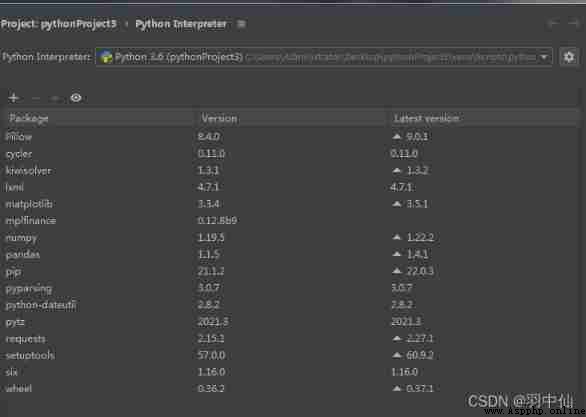Viewport: 586px width, 417px height.
Task: Click the six latest version 1.16.0
Action: pyautogui.click(x=405, y=372)
